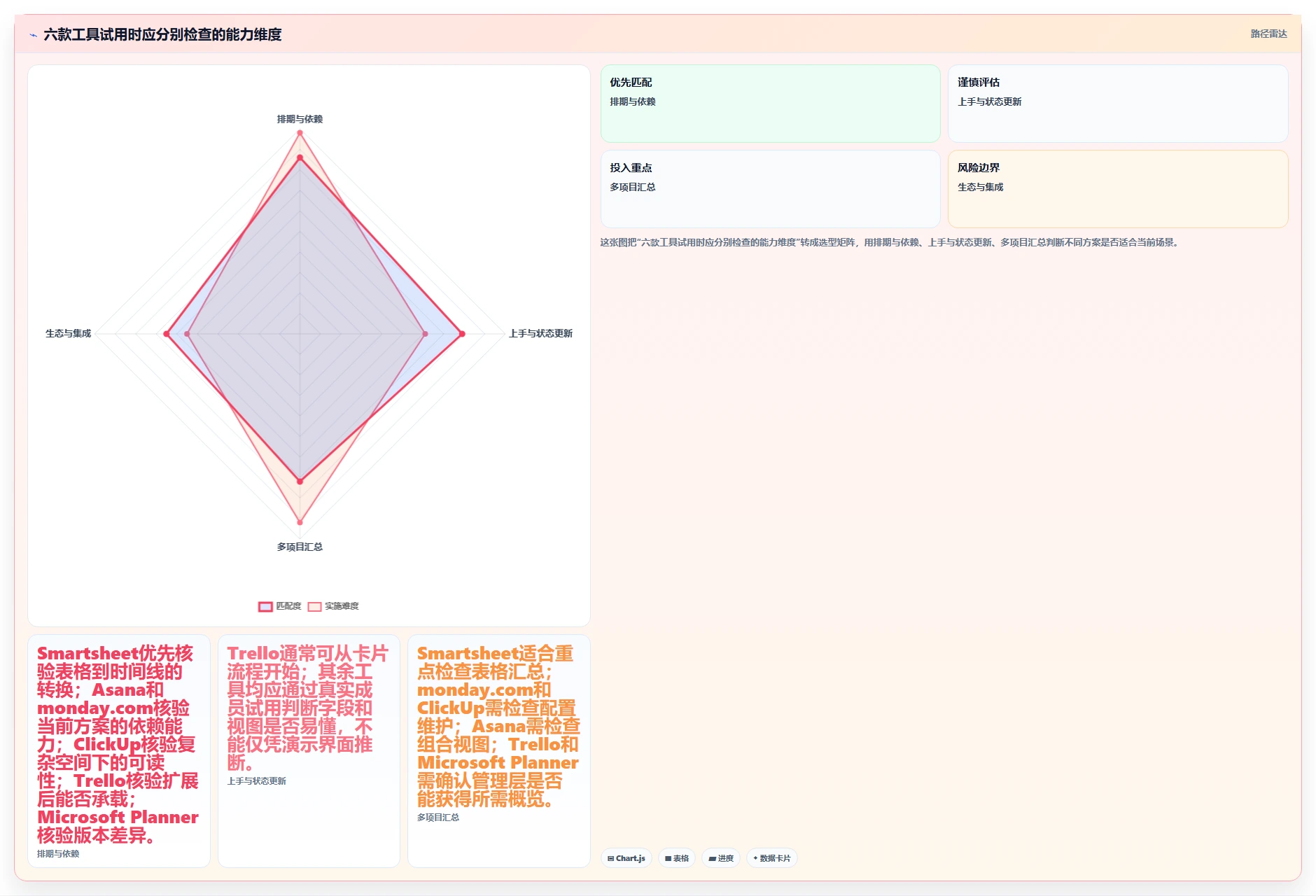Click 上手与状态更新 caption under Trello card
The image size is (1316, 896).
tap(256, 781)
